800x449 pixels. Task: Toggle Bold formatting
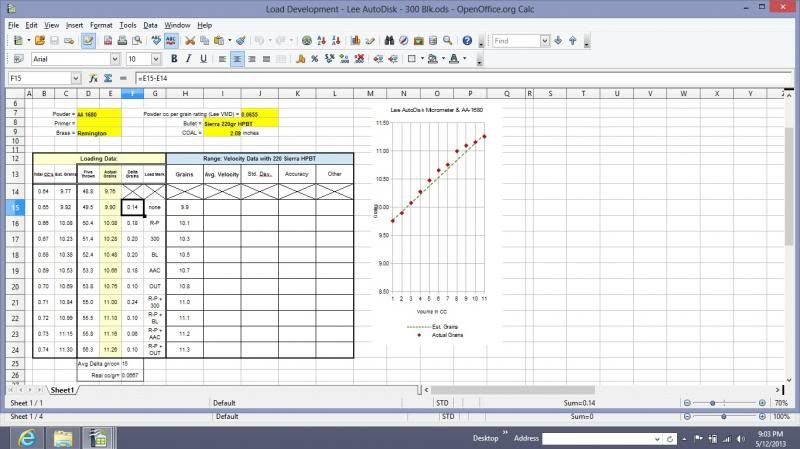coord(174,59)
